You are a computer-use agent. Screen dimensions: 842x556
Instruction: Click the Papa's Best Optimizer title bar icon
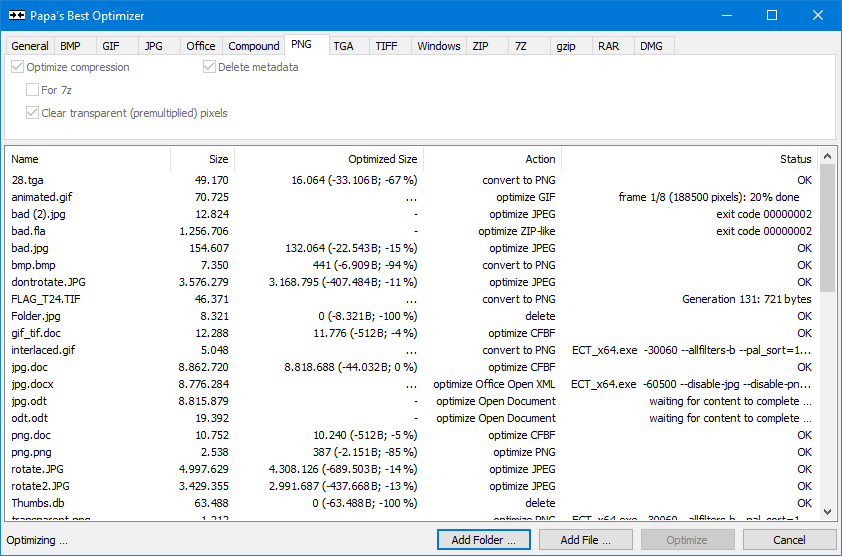(17, 16)
